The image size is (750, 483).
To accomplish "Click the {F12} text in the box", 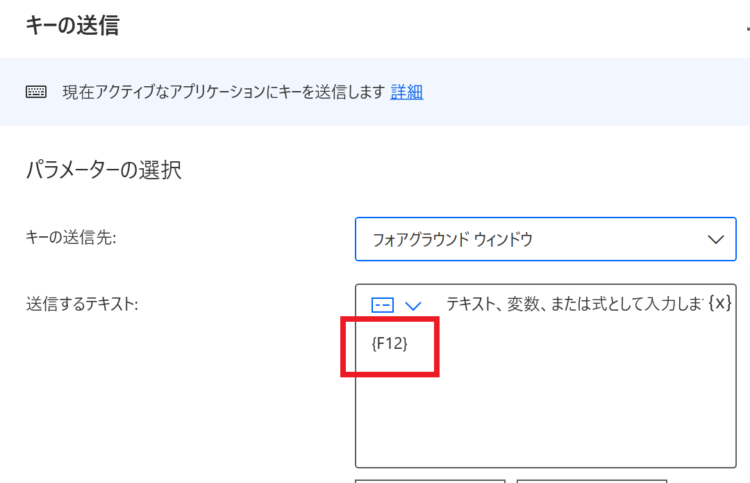I will click(389, 343).
